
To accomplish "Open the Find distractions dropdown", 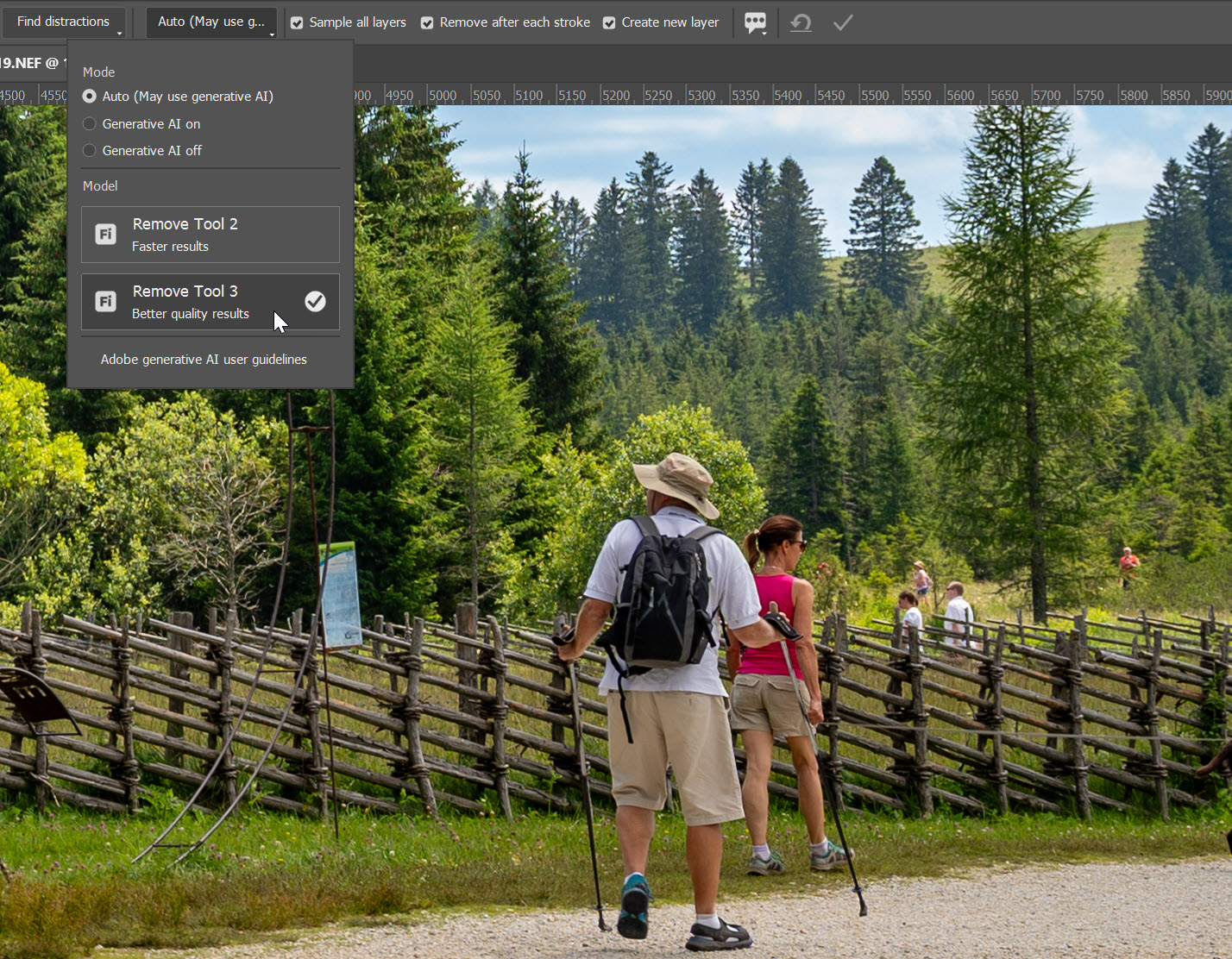I will [x=64, y=22].
